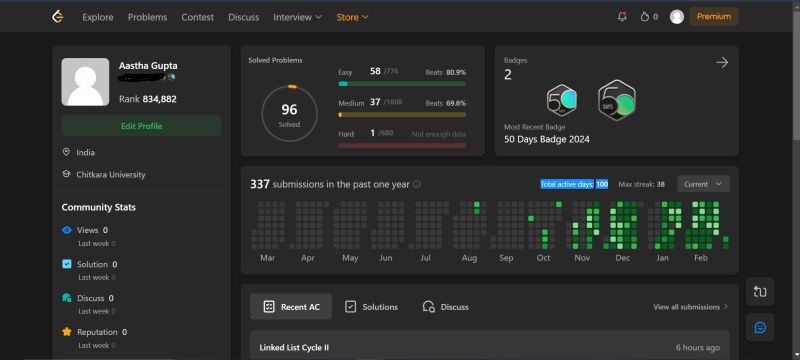The width and height of the screenshot is (800, 360).
Task: Click the streak flame counter icon
Action: 644,17
